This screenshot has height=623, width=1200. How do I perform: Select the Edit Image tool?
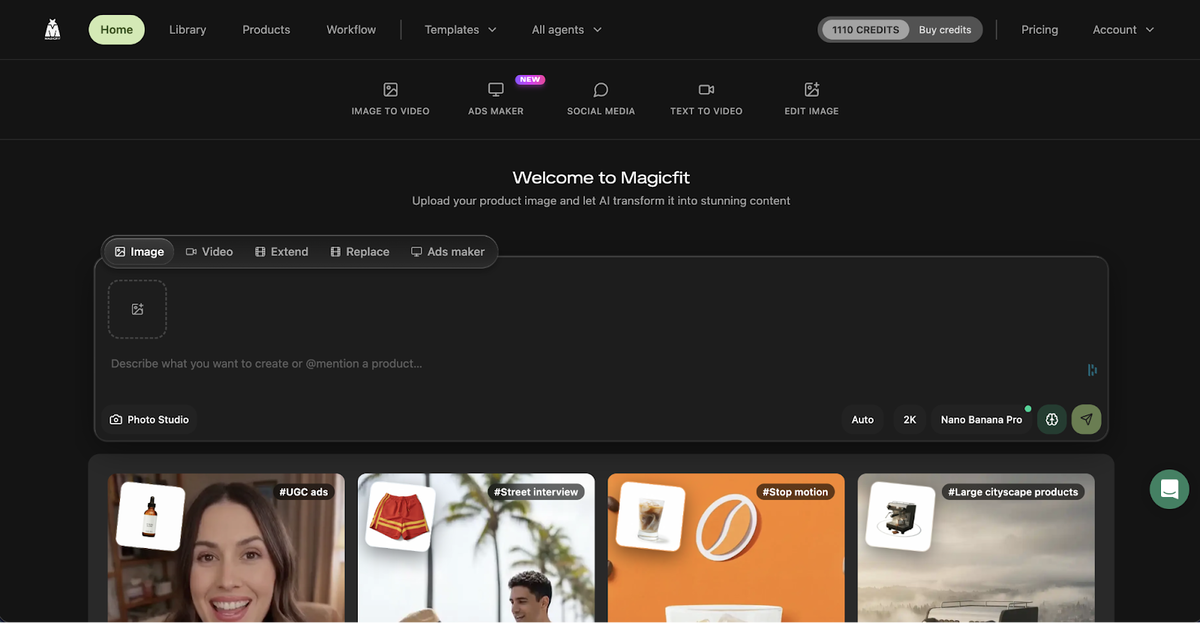pyautogui.click(x=811, y=98)
